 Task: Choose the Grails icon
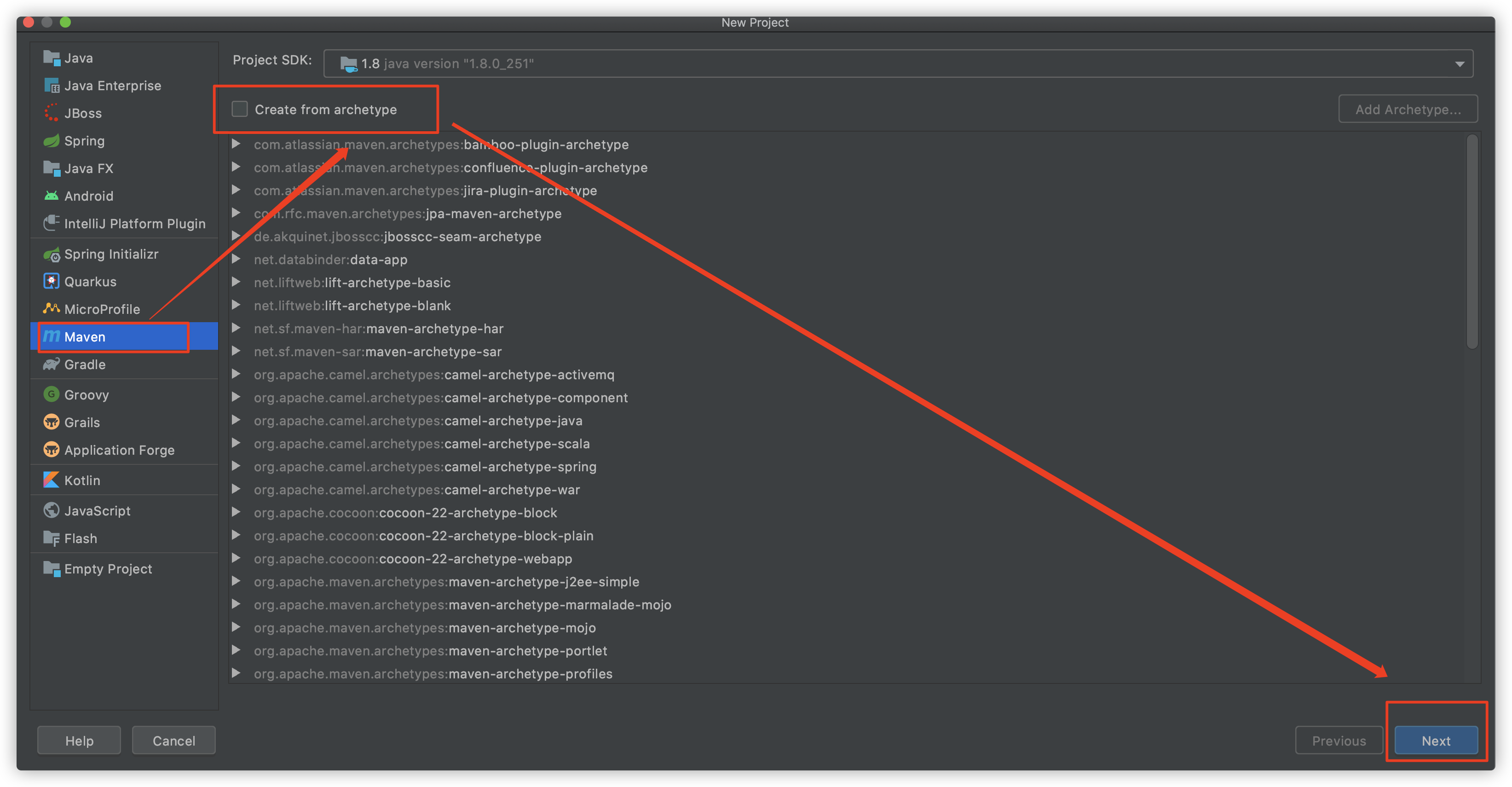[x=52, y=422]
